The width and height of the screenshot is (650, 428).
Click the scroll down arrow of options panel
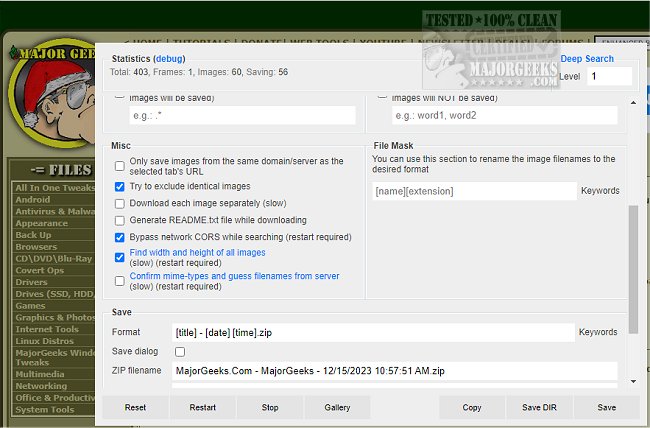[633, 382]
